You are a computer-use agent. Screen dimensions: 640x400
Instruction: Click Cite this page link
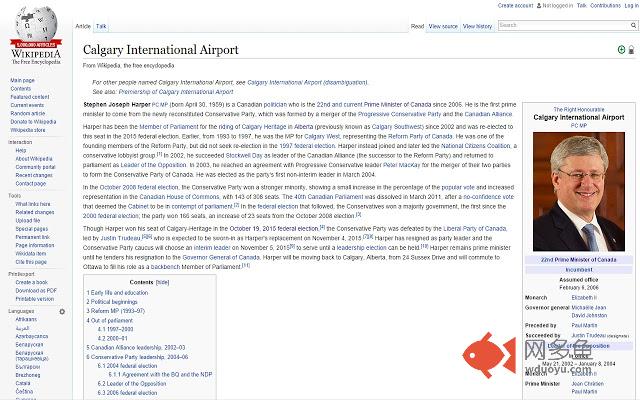31,262
